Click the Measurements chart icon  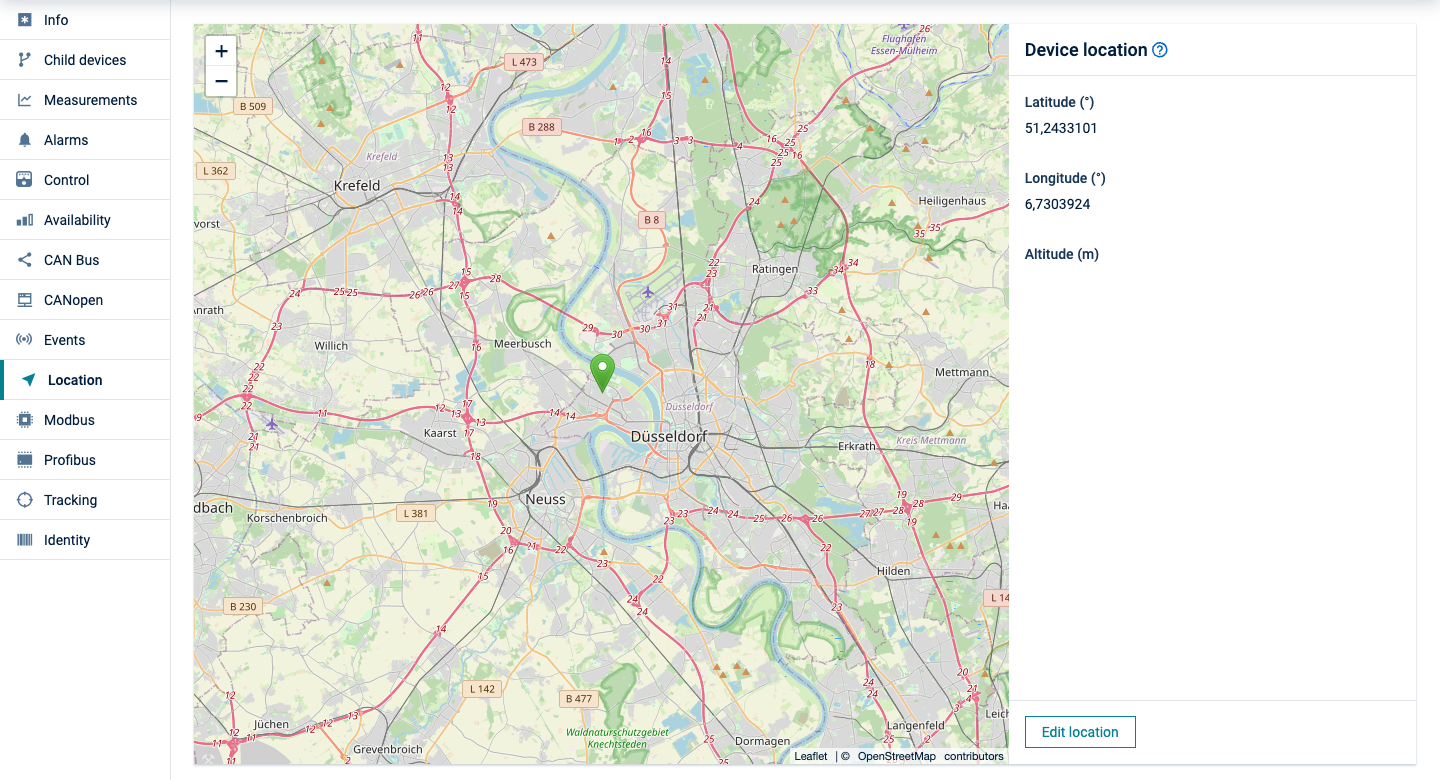(x=25, y=100)
